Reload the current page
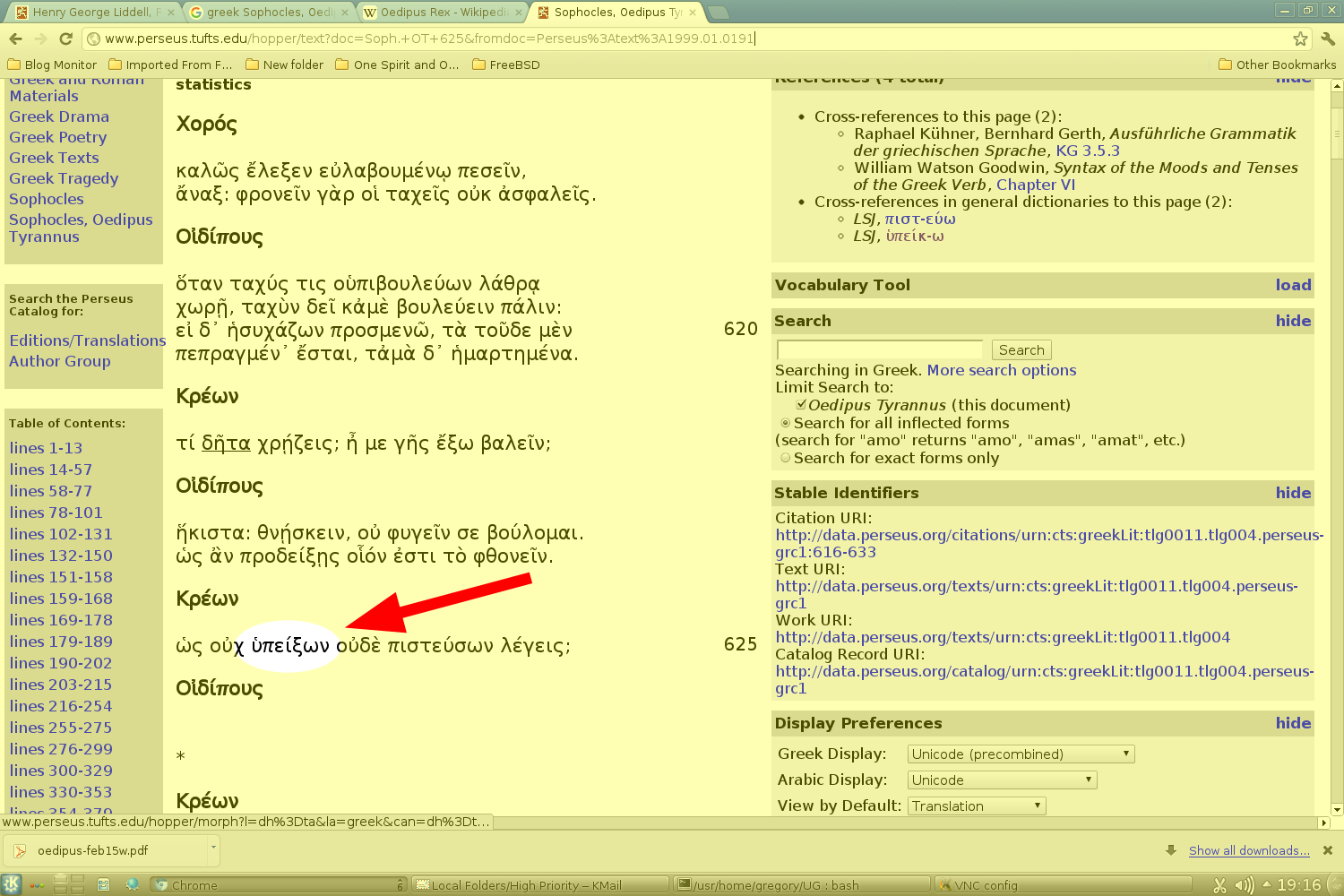The height and width of the screenshot is (896, 1344). click(x=65, y=39)
